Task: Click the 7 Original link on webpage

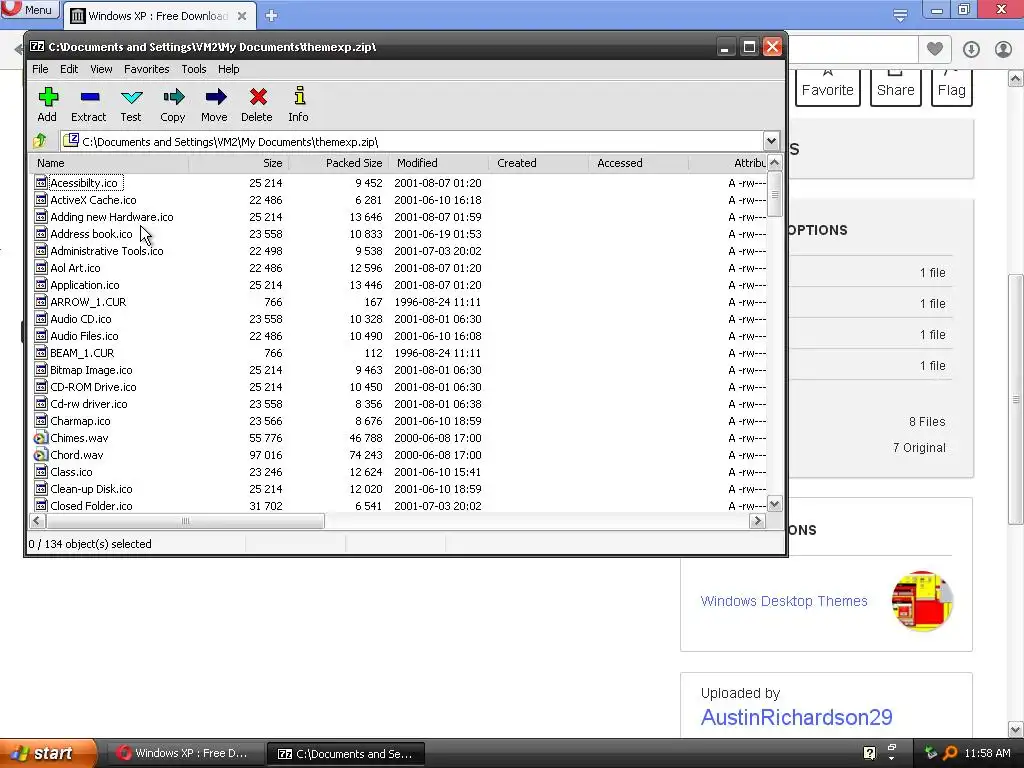Action: [919, 447]
